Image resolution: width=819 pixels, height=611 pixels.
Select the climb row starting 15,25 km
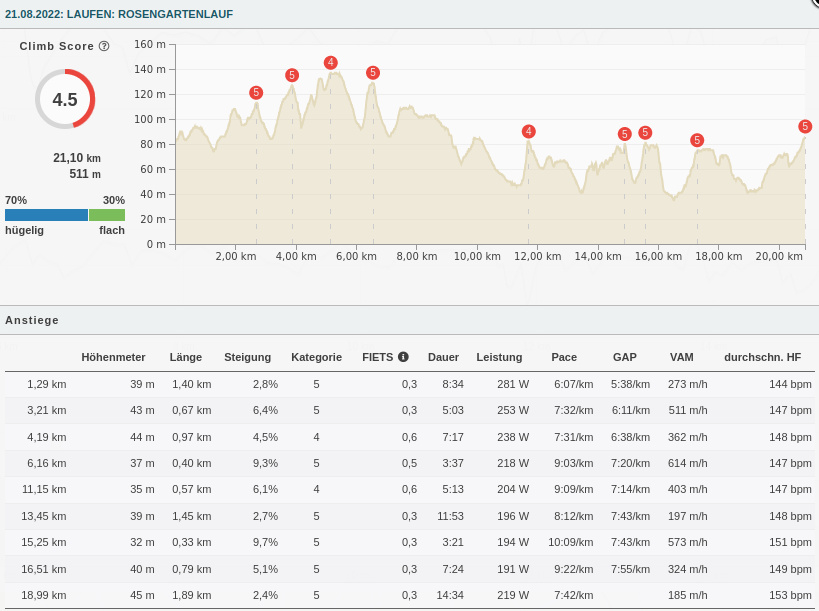410,542
